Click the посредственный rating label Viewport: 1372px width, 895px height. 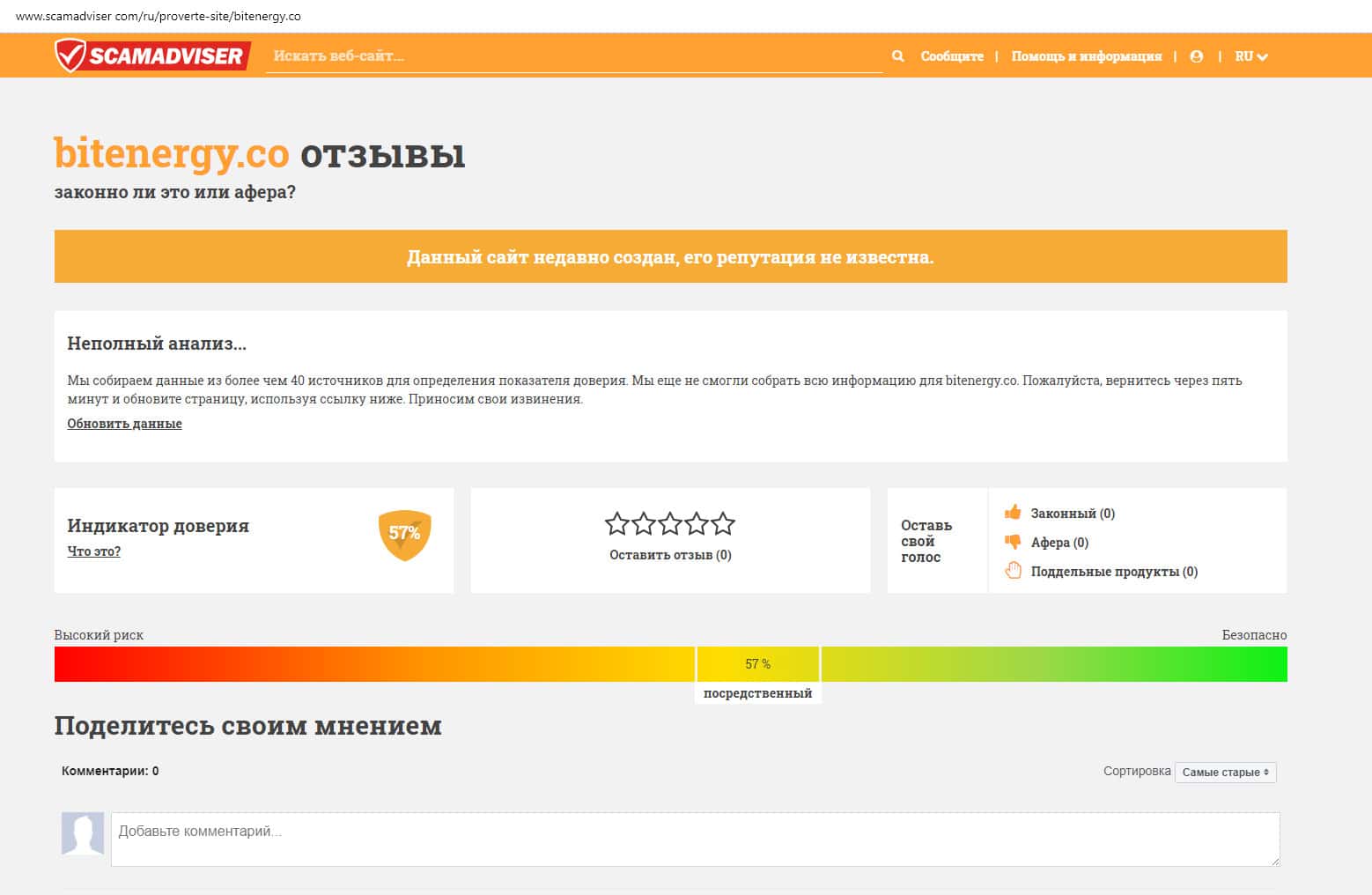coord(757,693)
